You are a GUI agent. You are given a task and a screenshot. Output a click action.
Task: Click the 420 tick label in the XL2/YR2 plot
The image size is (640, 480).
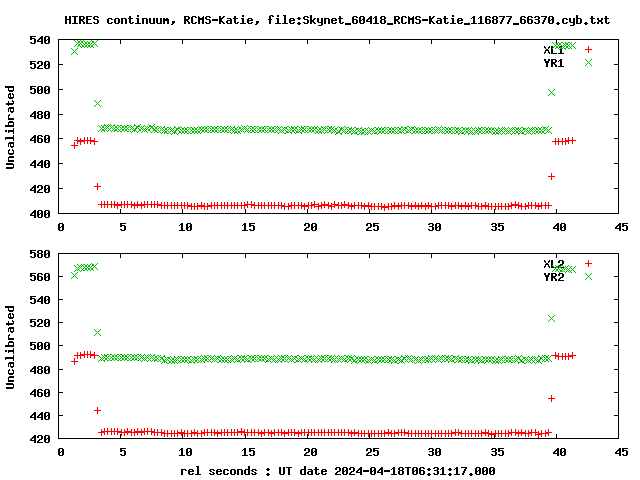click(x=40, y=439)
